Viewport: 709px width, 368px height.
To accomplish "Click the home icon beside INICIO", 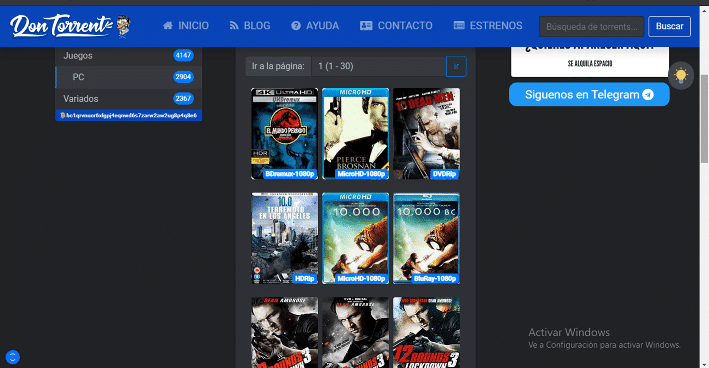I will [x=168, y=25].
